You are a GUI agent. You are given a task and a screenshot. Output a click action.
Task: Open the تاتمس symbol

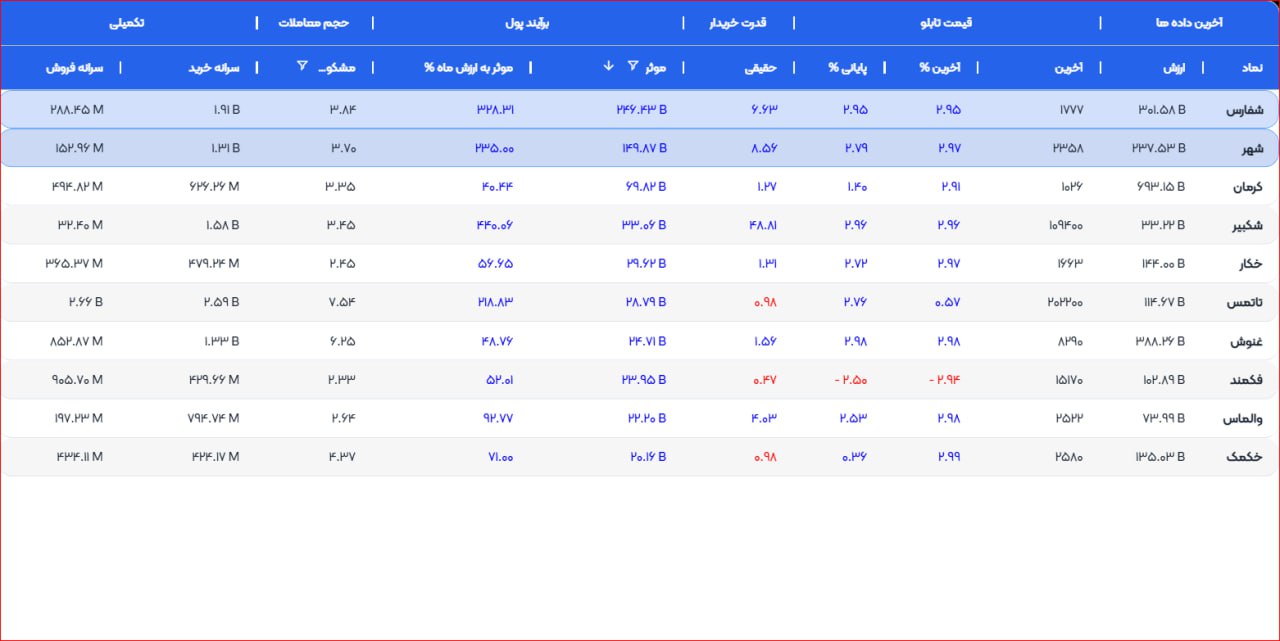point(1245,303)
